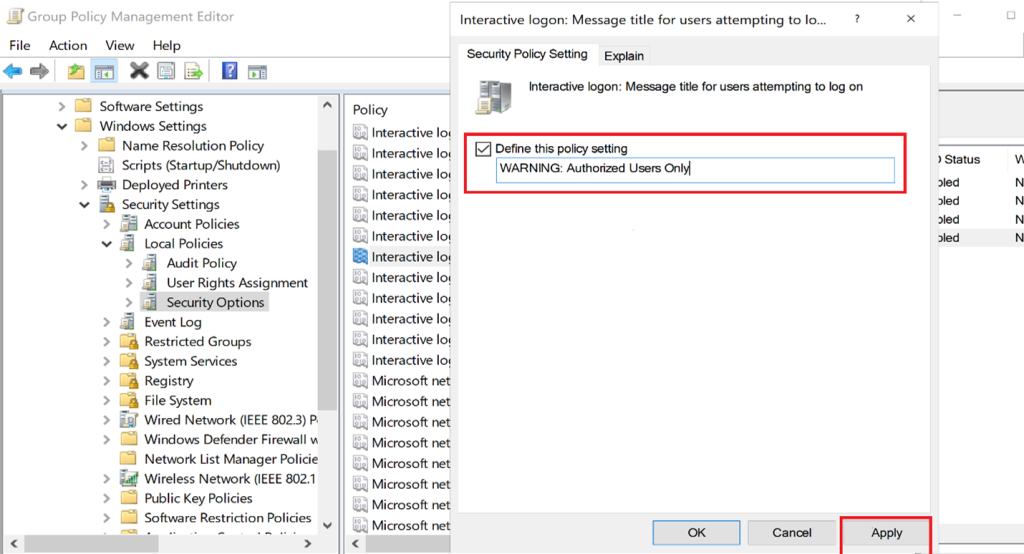This screenshot has width=1024, height=554.
Task: Collapse the Windows Settings tree node
Action: coord(62,126)
